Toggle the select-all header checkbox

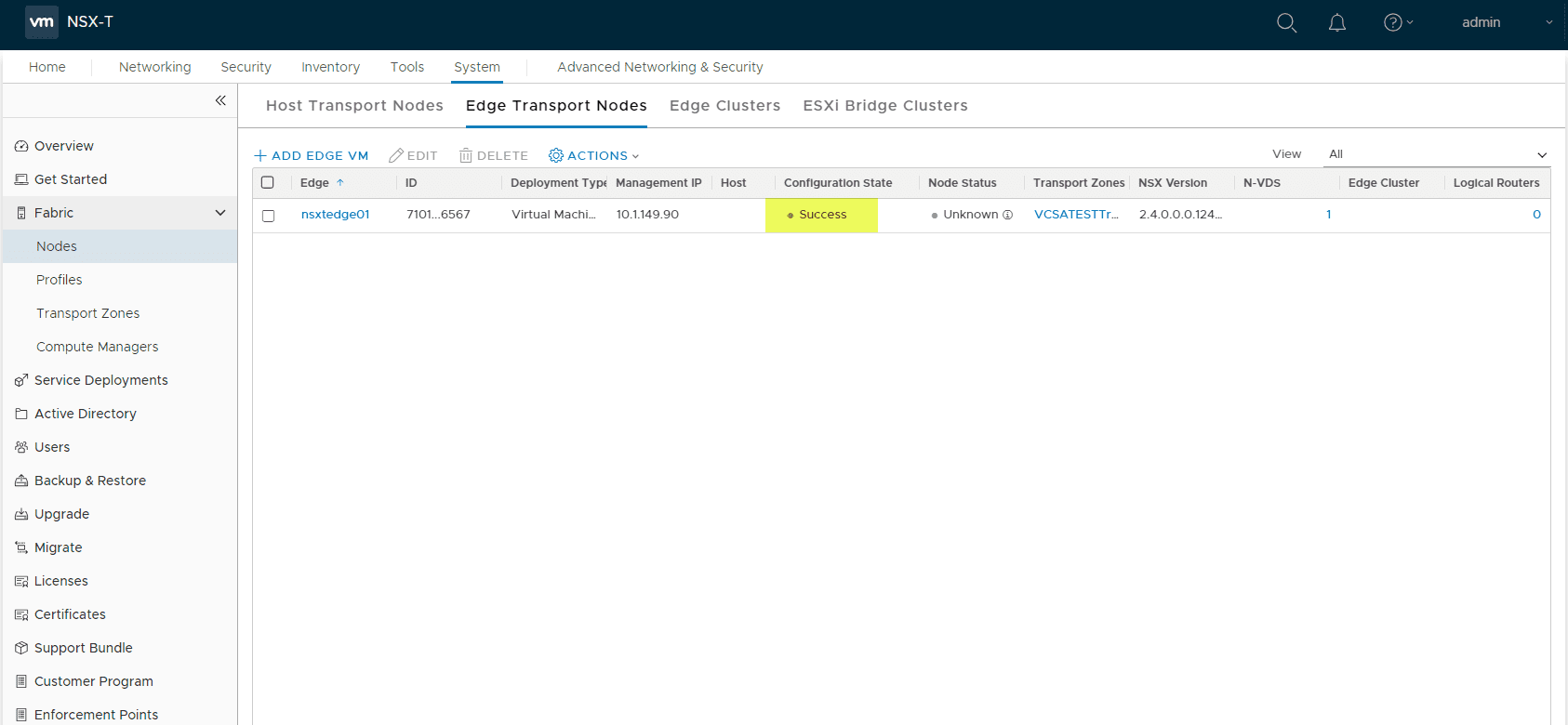point(268,182)
